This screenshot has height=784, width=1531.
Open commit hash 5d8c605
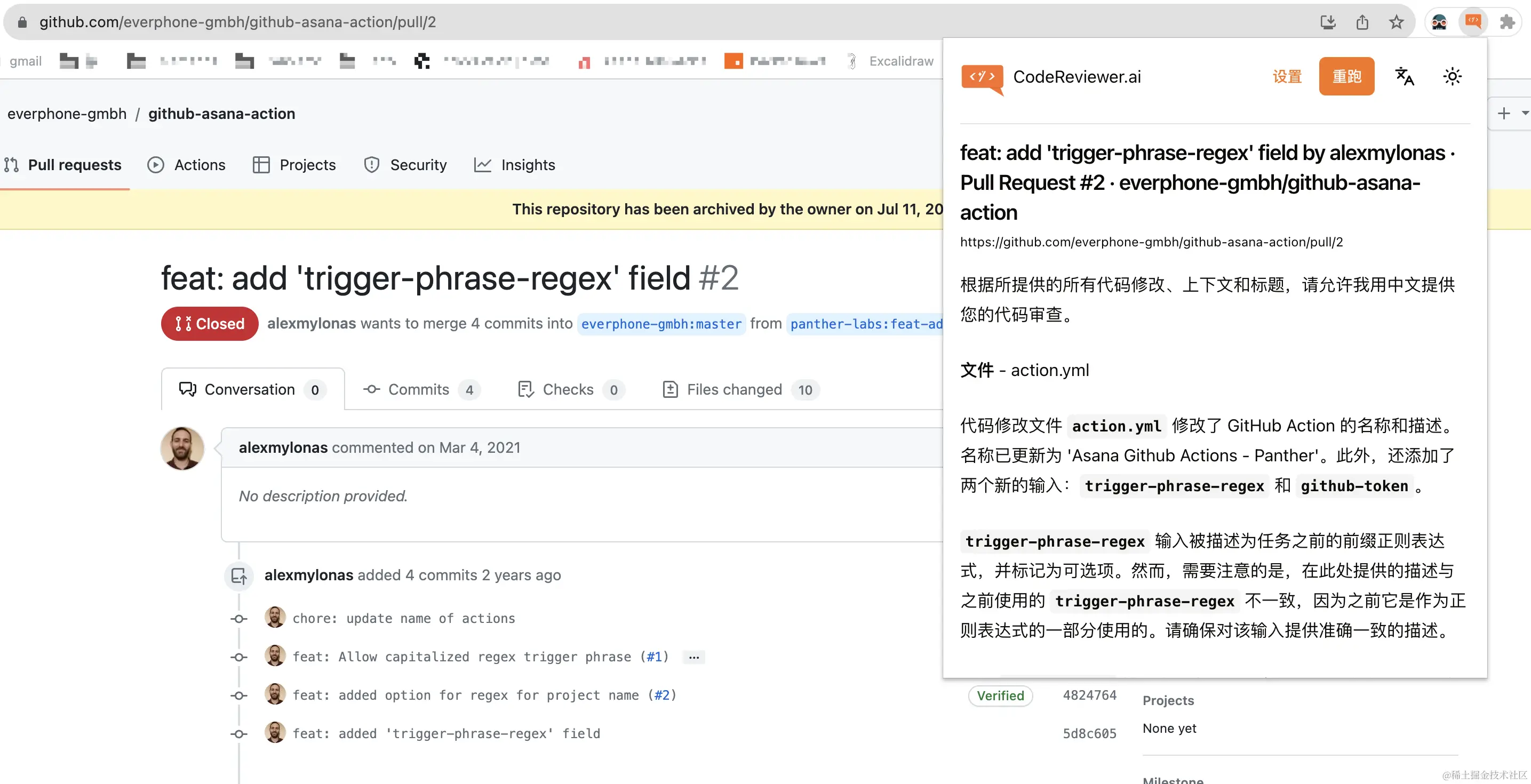[1089, 733]
